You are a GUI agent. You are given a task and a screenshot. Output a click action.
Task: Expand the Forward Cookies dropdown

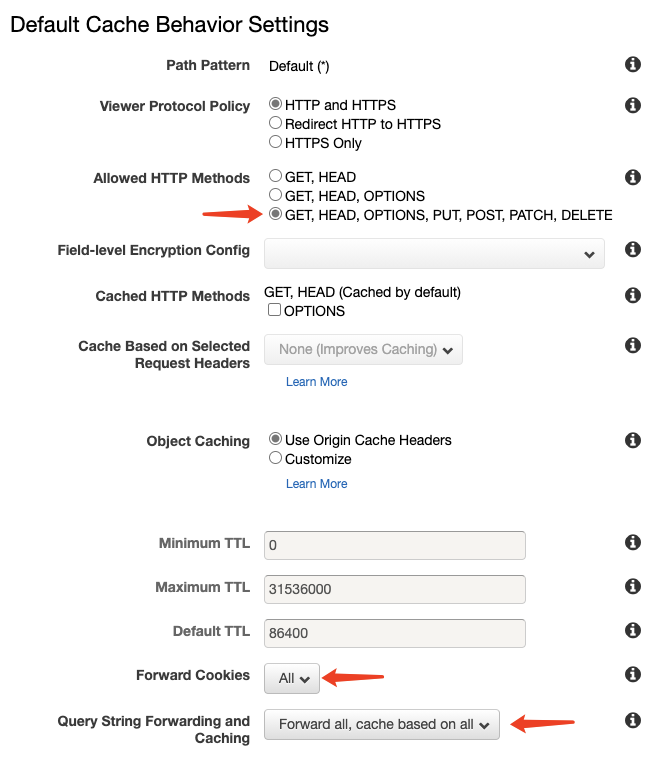292,678
